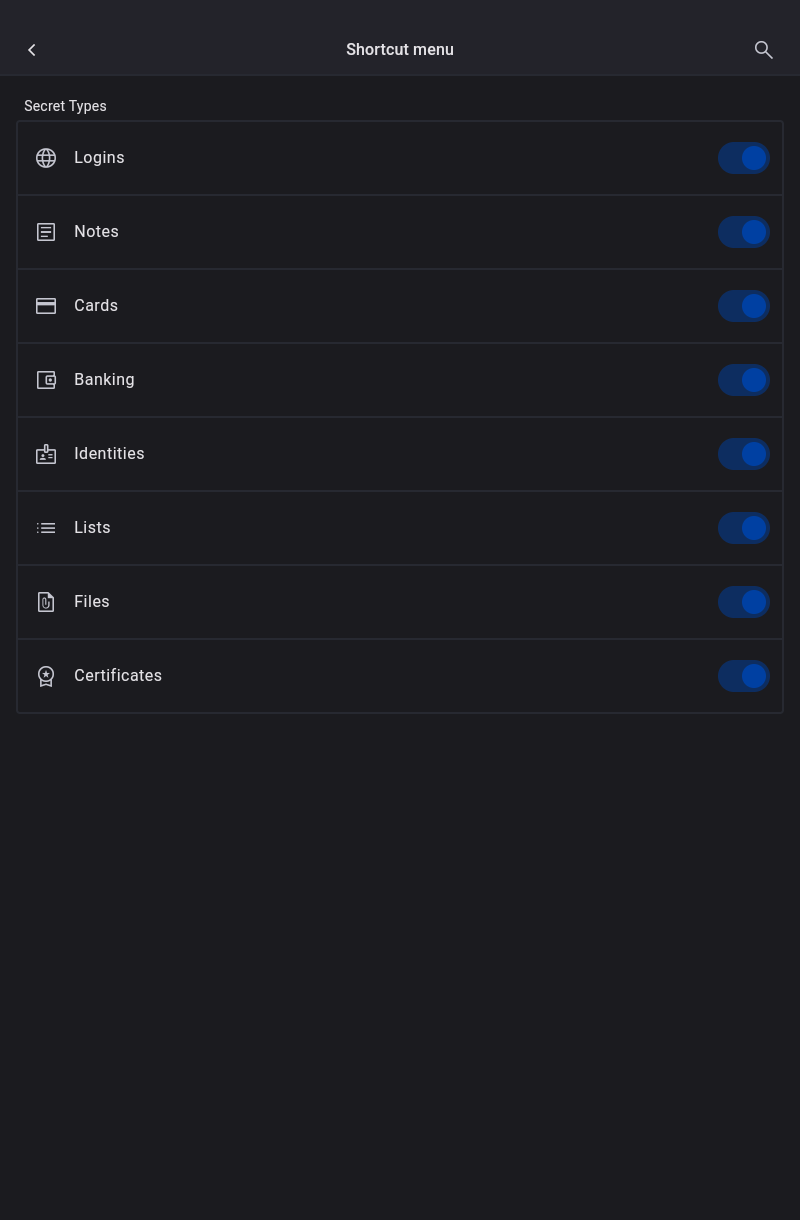Viewport: 800px width, 1220px height.
Task: Select the Certificates label text
Action: [118, 676]
